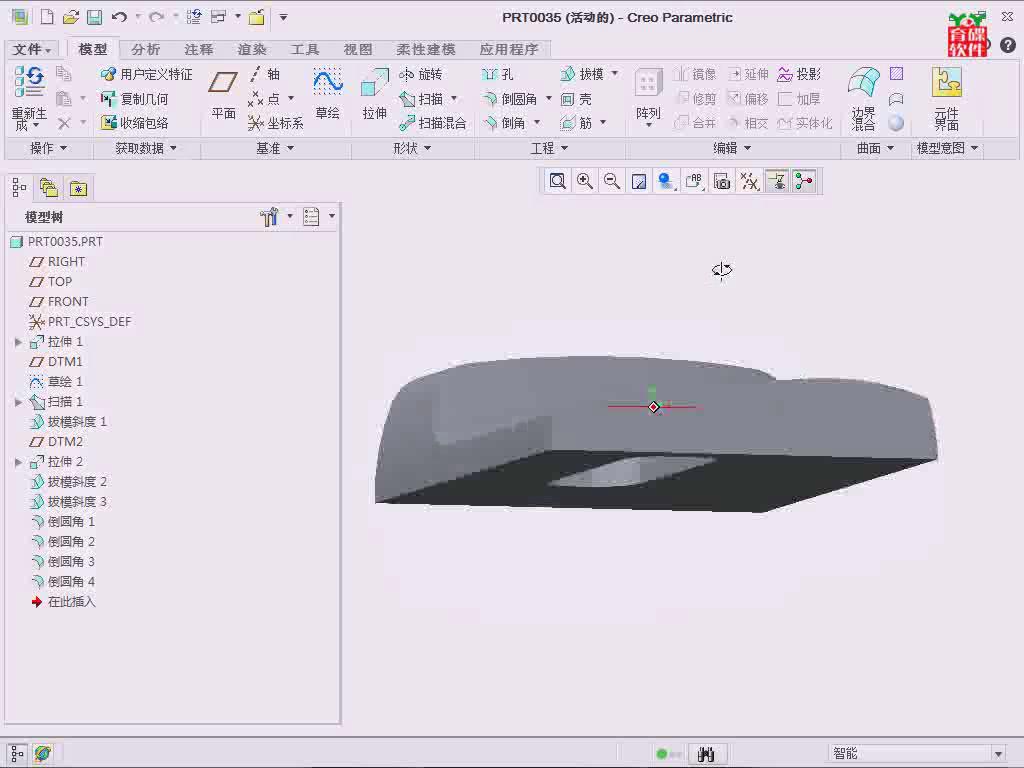Create a 坐标系 (Coordinate System)
This screenshot has width=1024, height=768.
coord(276,123)
